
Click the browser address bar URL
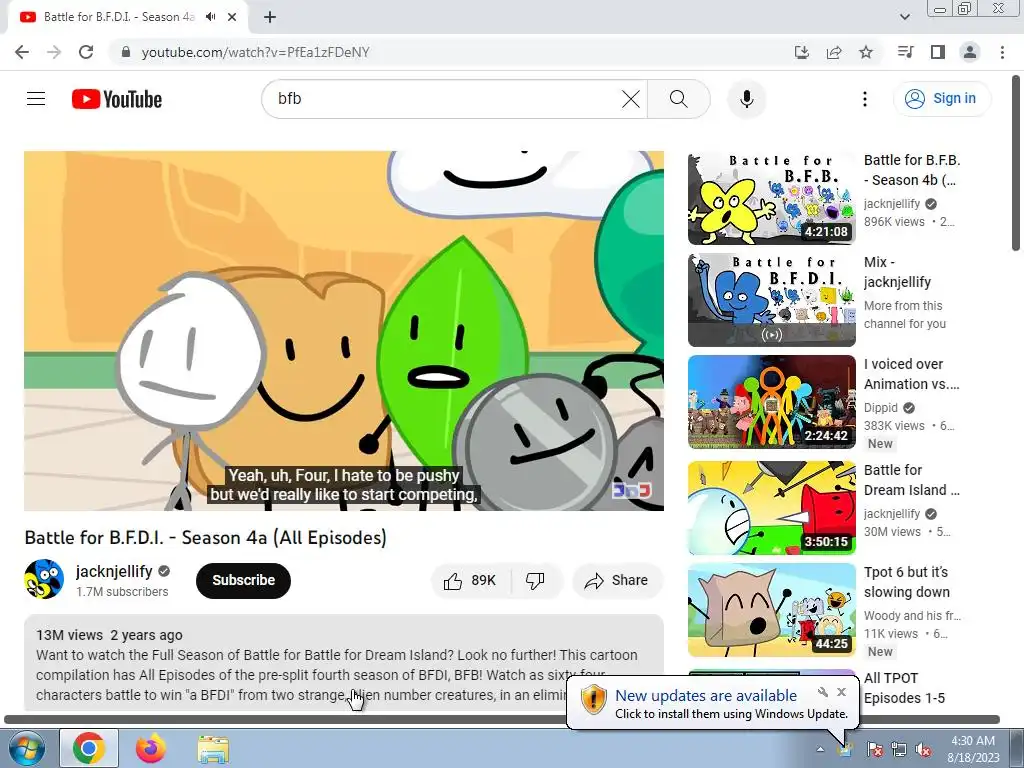click(255, 52)
